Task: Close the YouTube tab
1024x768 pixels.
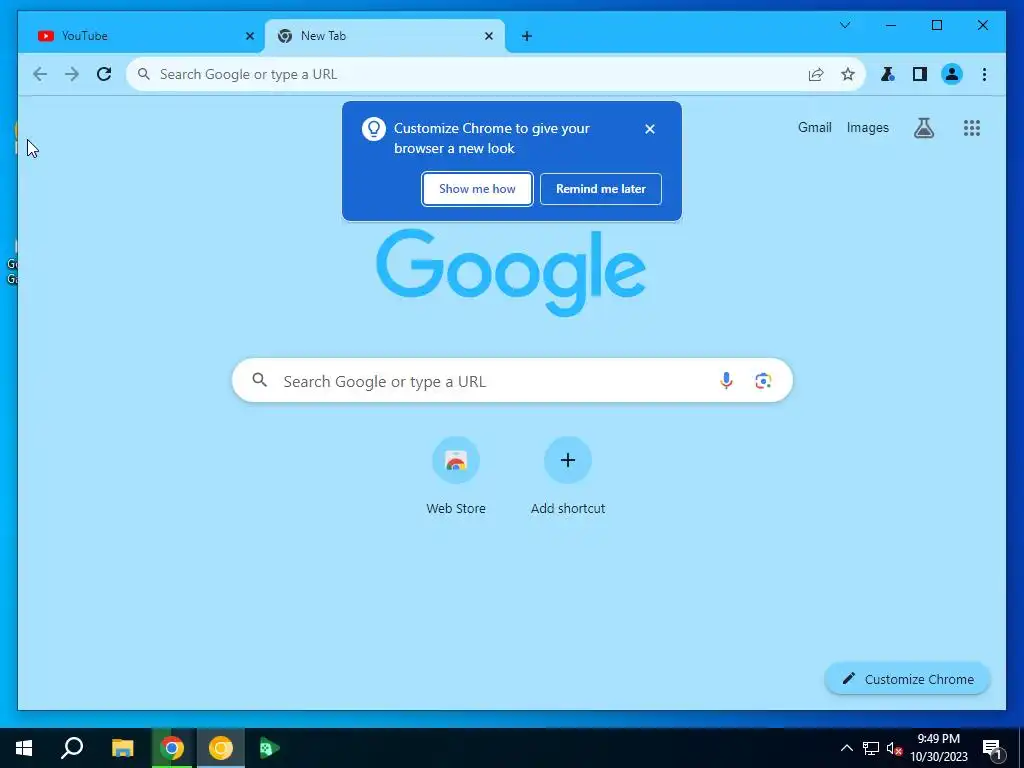Action: (x=249, y=37)
